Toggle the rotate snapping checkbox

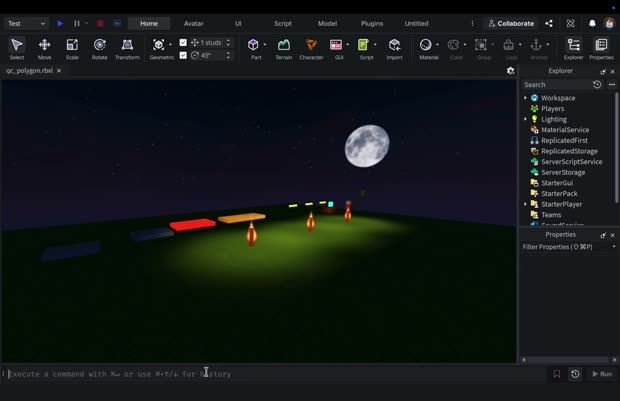pyautogui.click(x=183, y=55)
